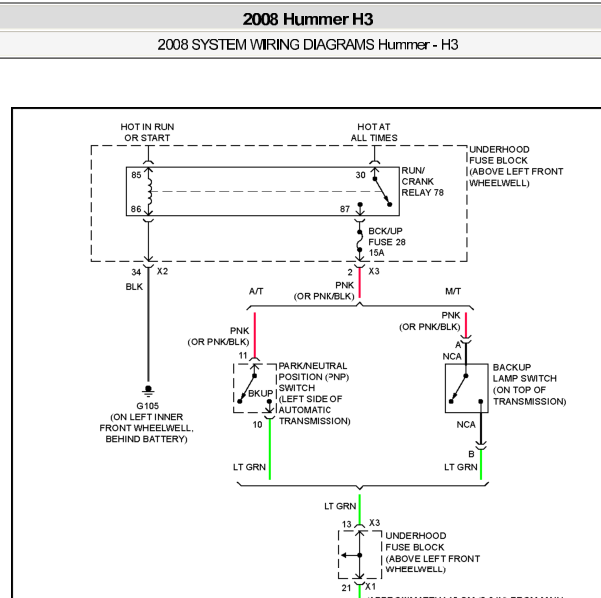Click pin number 34 near connector X2
The width and height of the screenshot is (601, 598).
[x=136, y=272]
